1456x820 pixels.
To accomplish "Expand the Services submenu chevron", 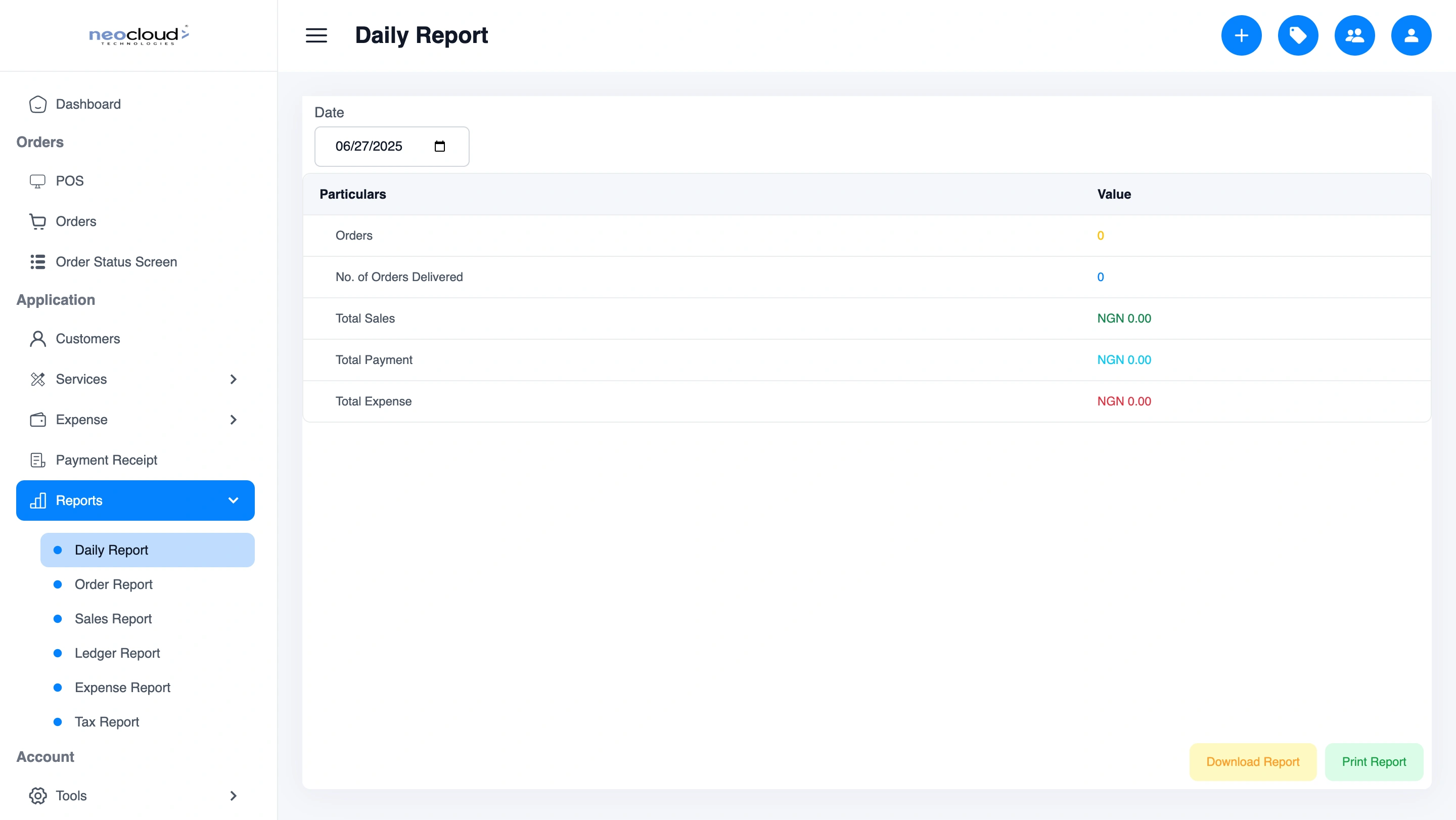I will pyautogui.click(x=233, y=379).
